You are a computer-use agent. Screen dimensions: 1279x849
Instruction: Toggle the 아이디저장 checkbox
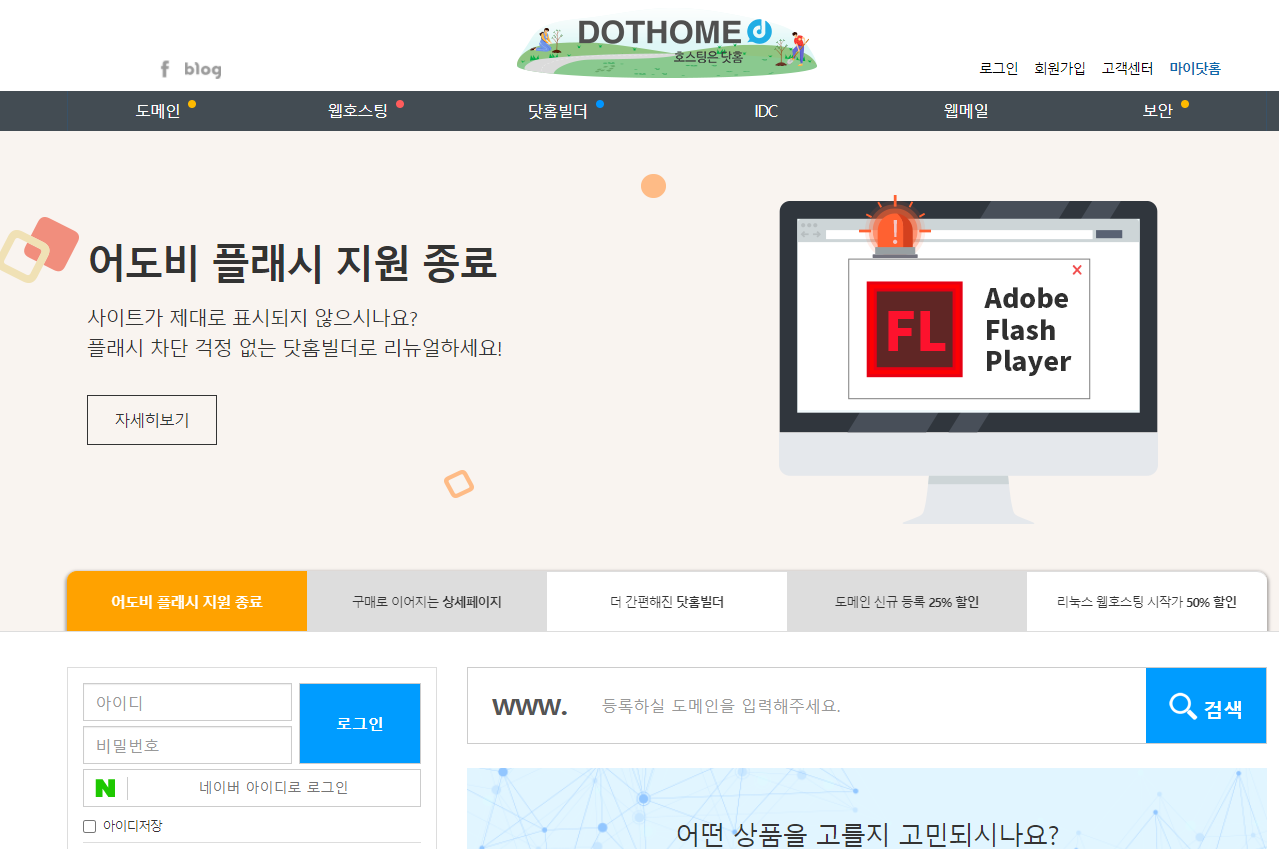[x=89, y=826]
